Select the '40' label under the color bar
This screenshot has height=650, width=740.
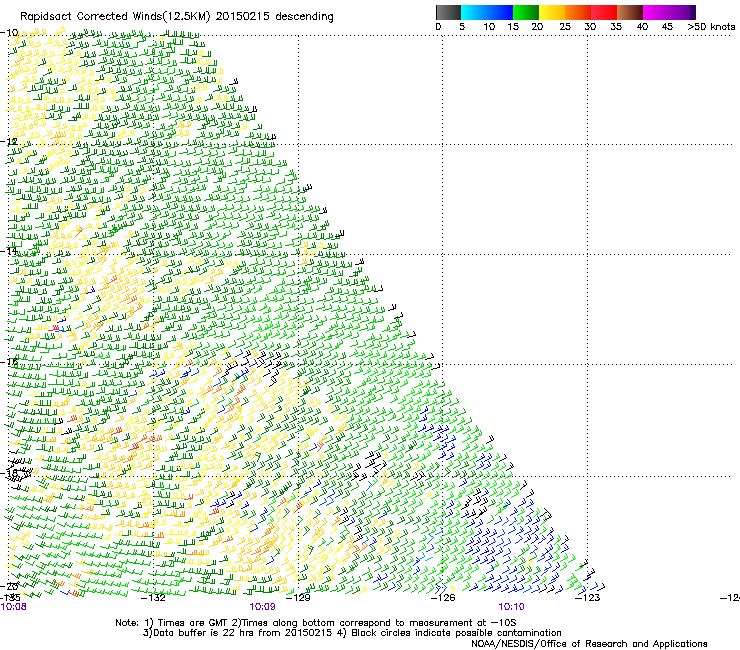642,27
